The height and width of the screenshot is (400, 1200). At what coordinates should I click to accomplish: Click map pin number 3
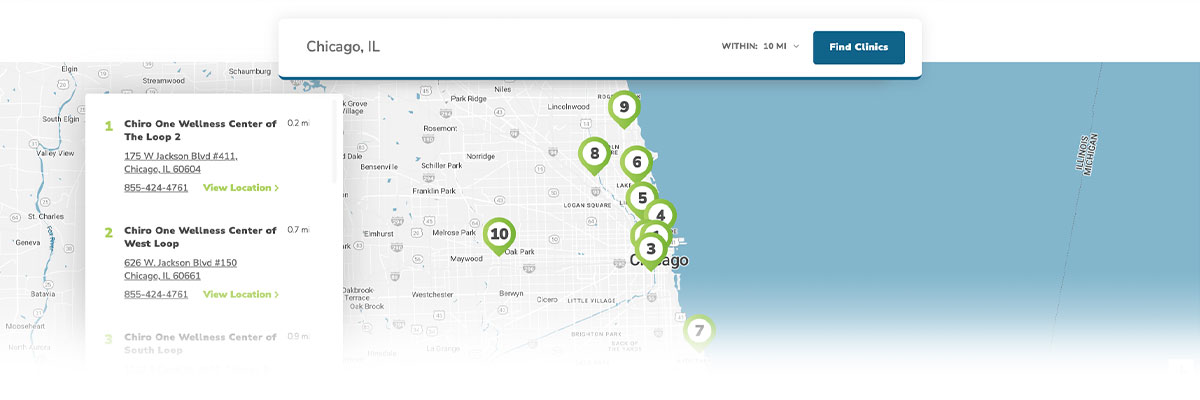[651, 250]
